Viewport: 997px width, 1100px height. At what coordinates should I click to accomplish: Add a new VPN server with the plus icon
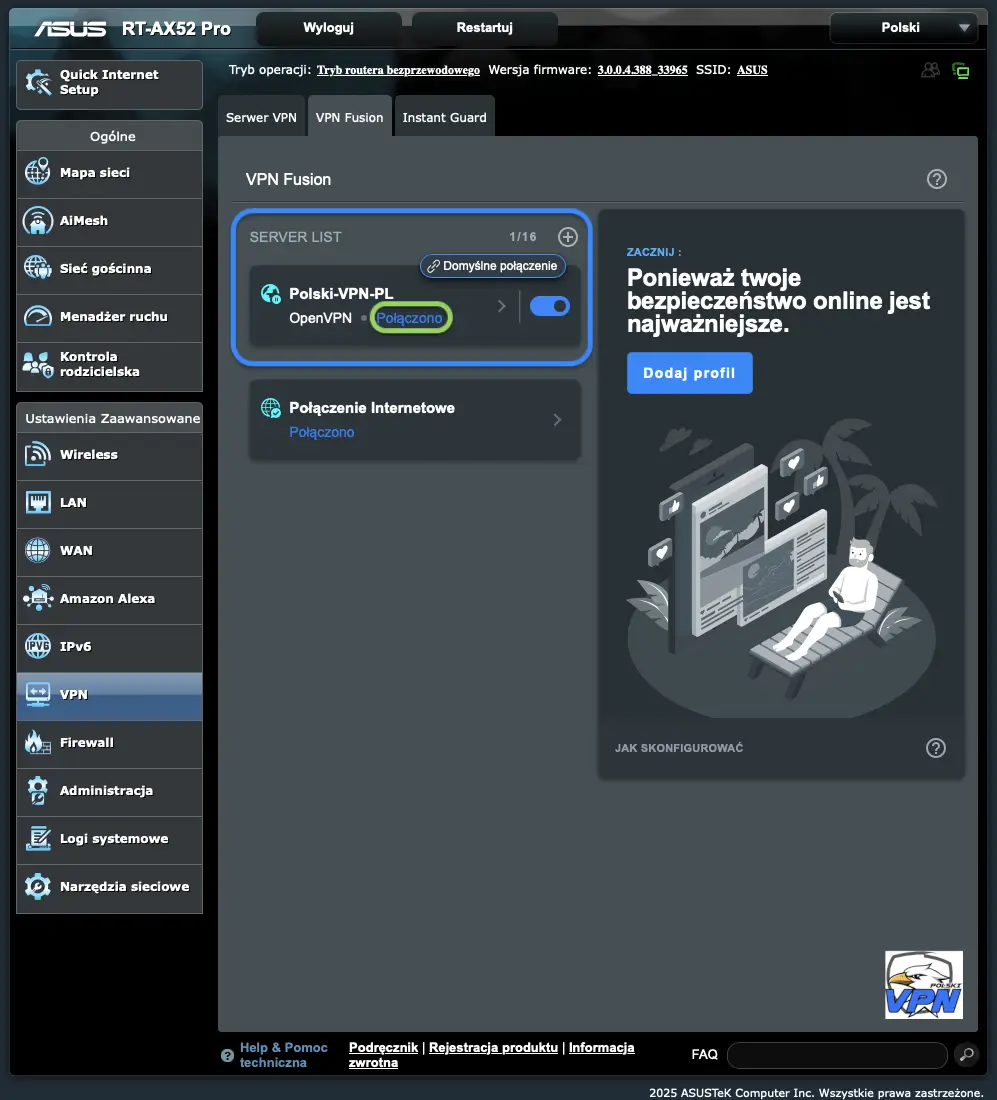pos(567,237)
